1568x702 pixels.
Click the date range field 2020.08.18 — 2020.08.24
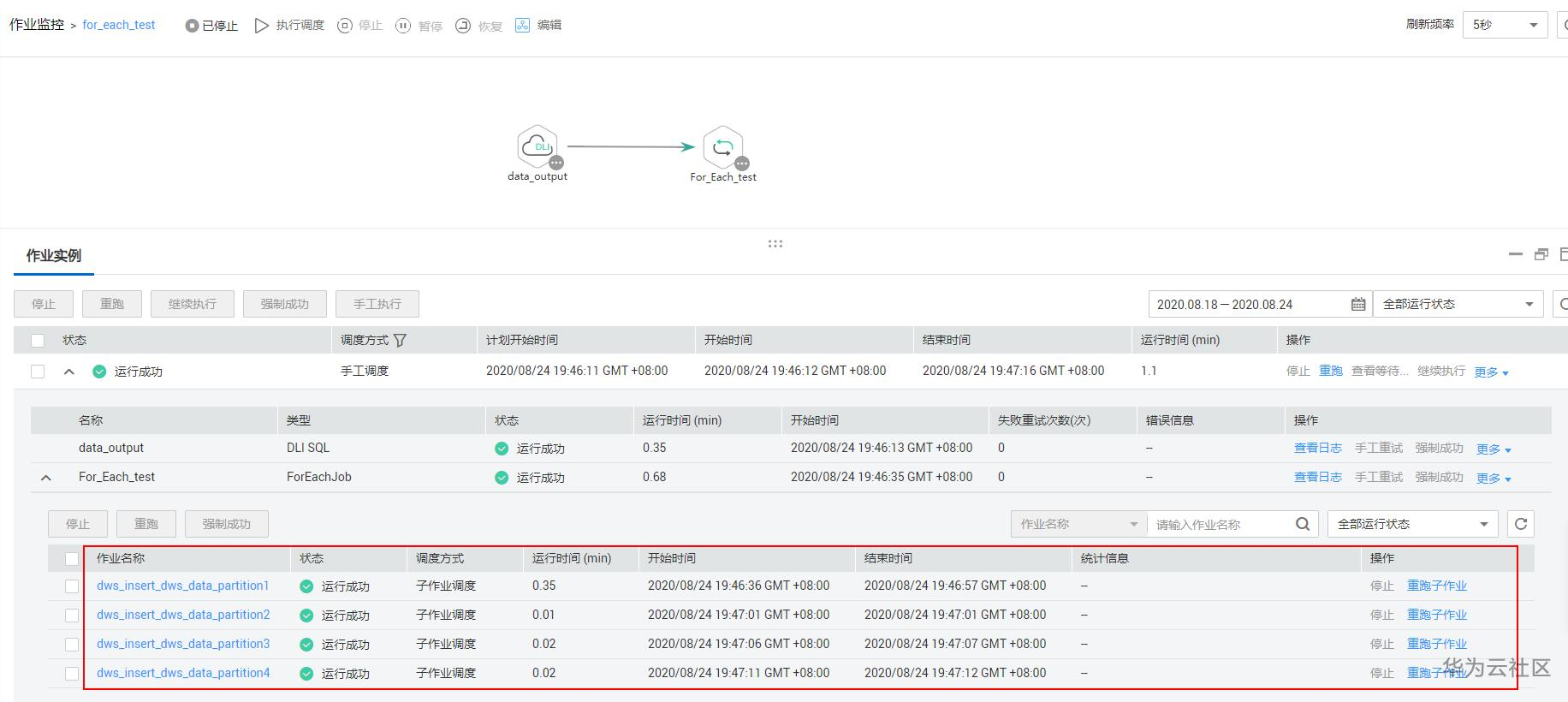pyautogui.click(x=1260, y=304)
